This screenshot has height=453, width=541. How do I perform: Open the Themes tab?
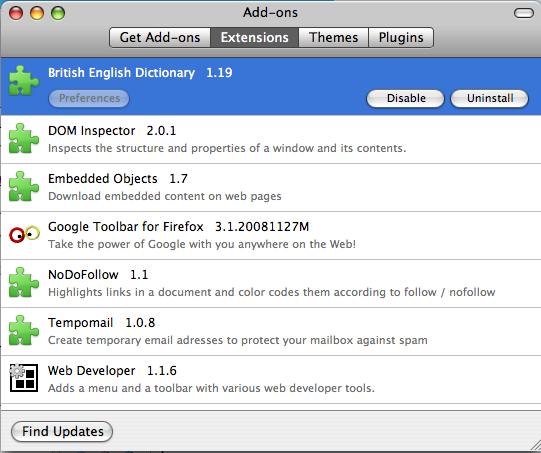click(334, 38)
